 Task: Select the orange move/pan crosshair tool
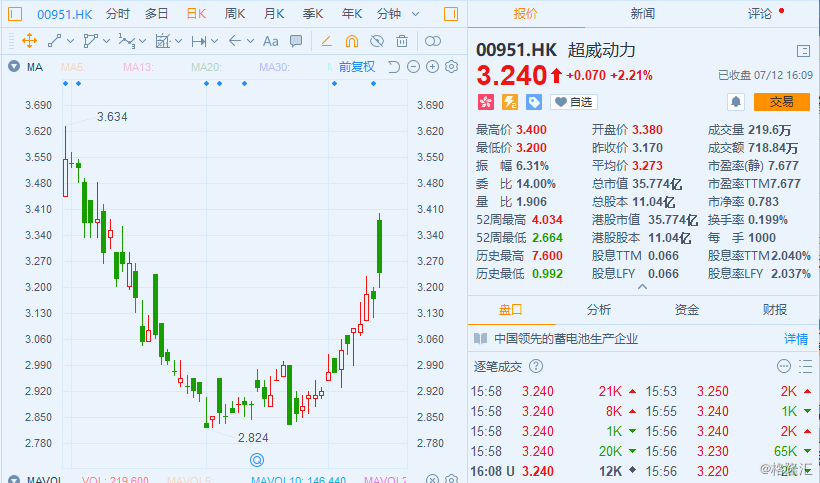tap(29, 41)
